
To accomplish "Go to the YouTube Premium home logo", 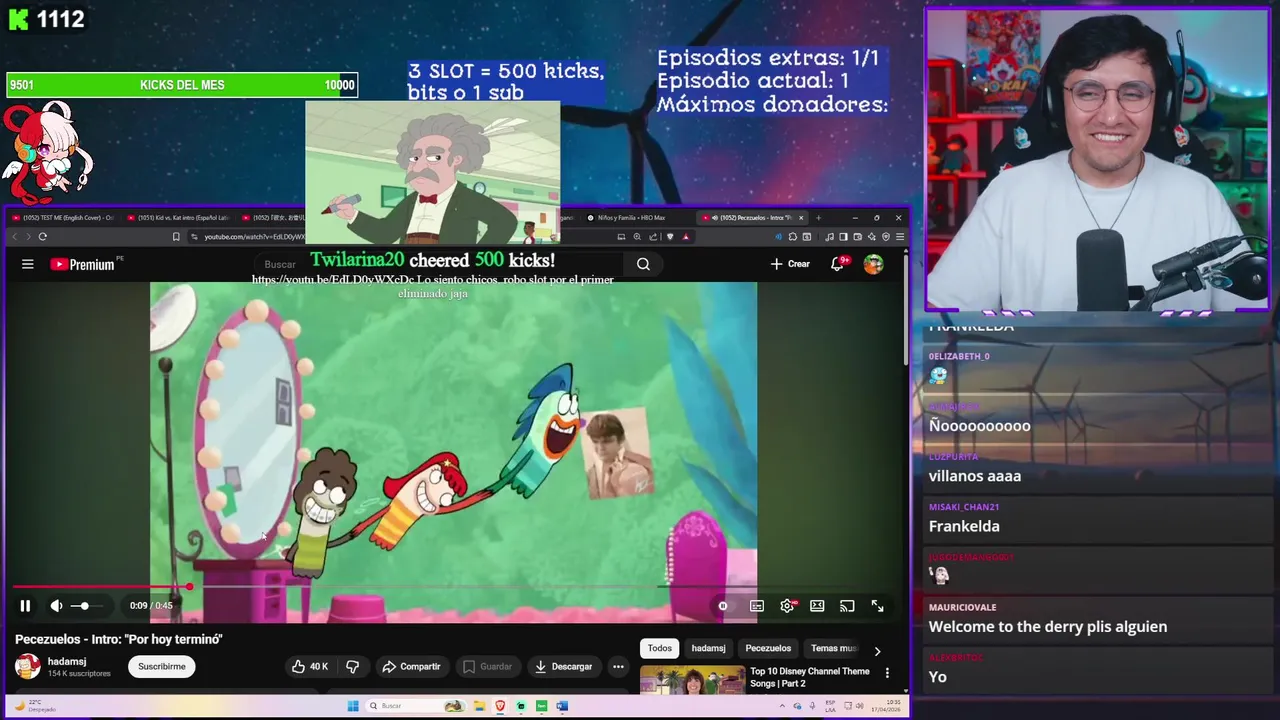I will (82, 264).
